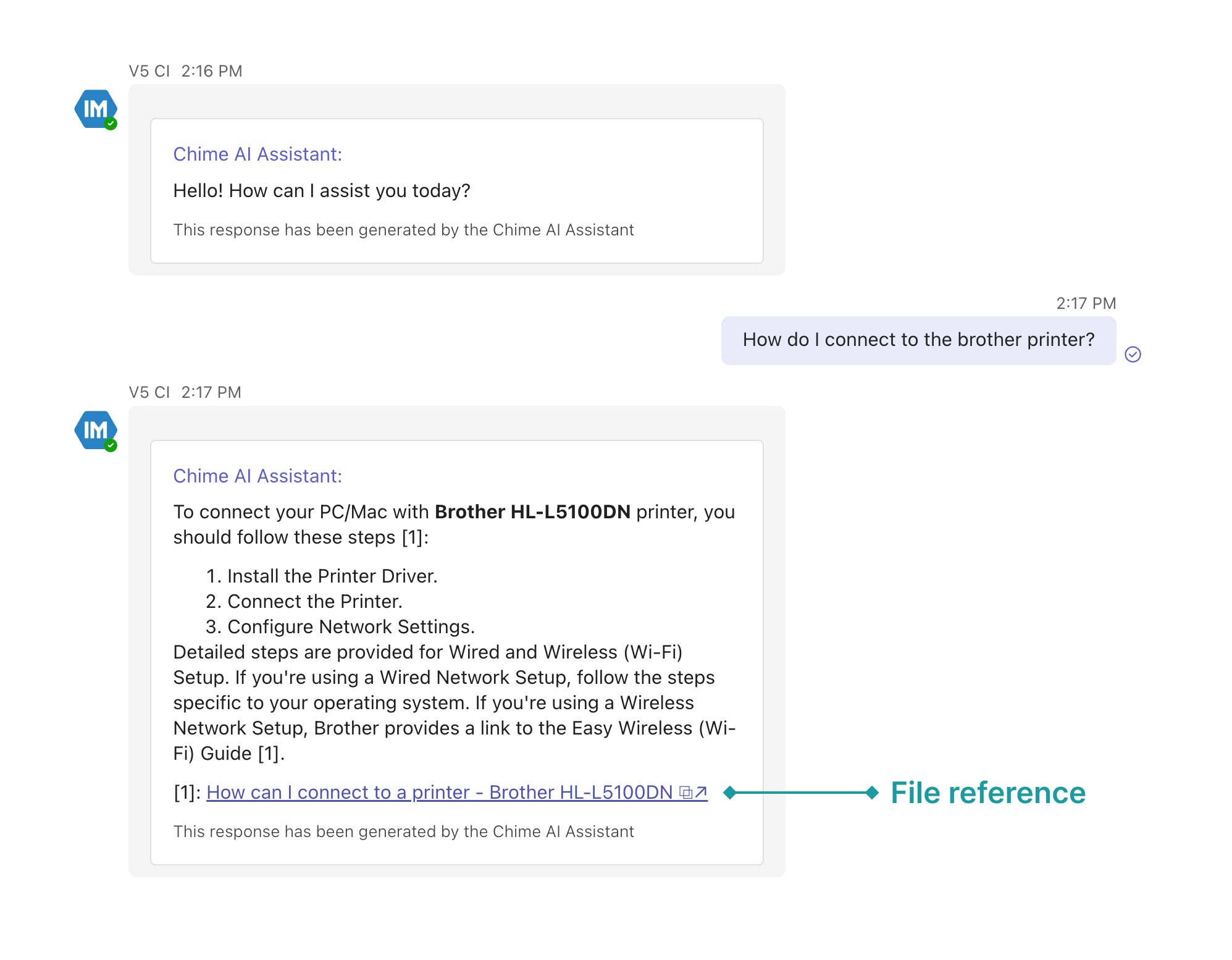Click the 2:16 PM timestamp
The width and height of the screenshot is (1232, 960).
pyautogui.click(x=211, y=71)
